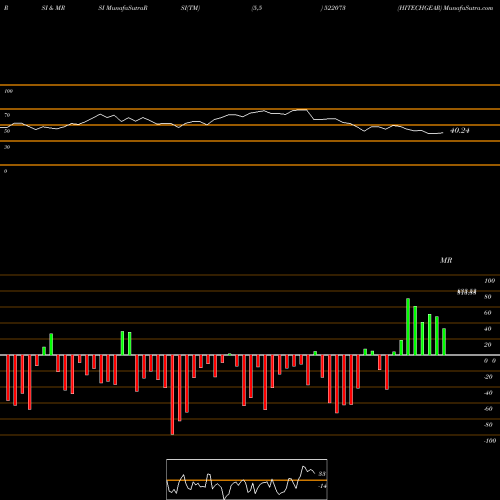The image size is (500, 500).
Task: Click the MR label above the lower chart
Action: 446,260
